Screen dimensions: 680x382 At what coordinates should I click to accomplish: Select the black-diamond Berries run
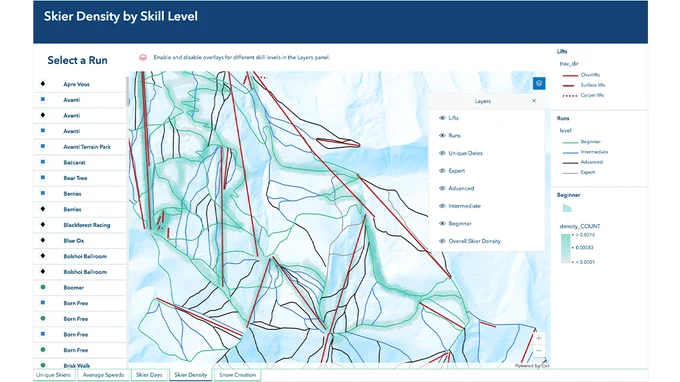pyautogui.click(x=80, y=209)
